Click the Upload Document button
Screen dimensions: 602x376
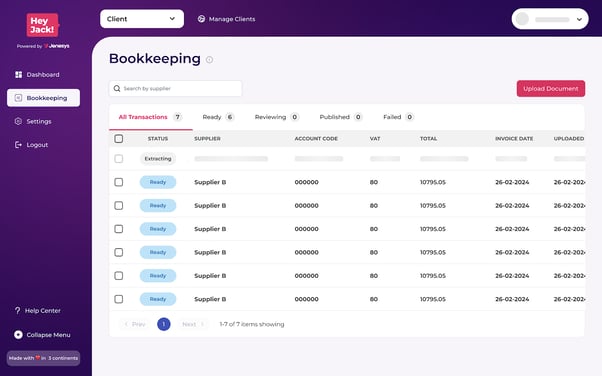click(x=551, y=88)
